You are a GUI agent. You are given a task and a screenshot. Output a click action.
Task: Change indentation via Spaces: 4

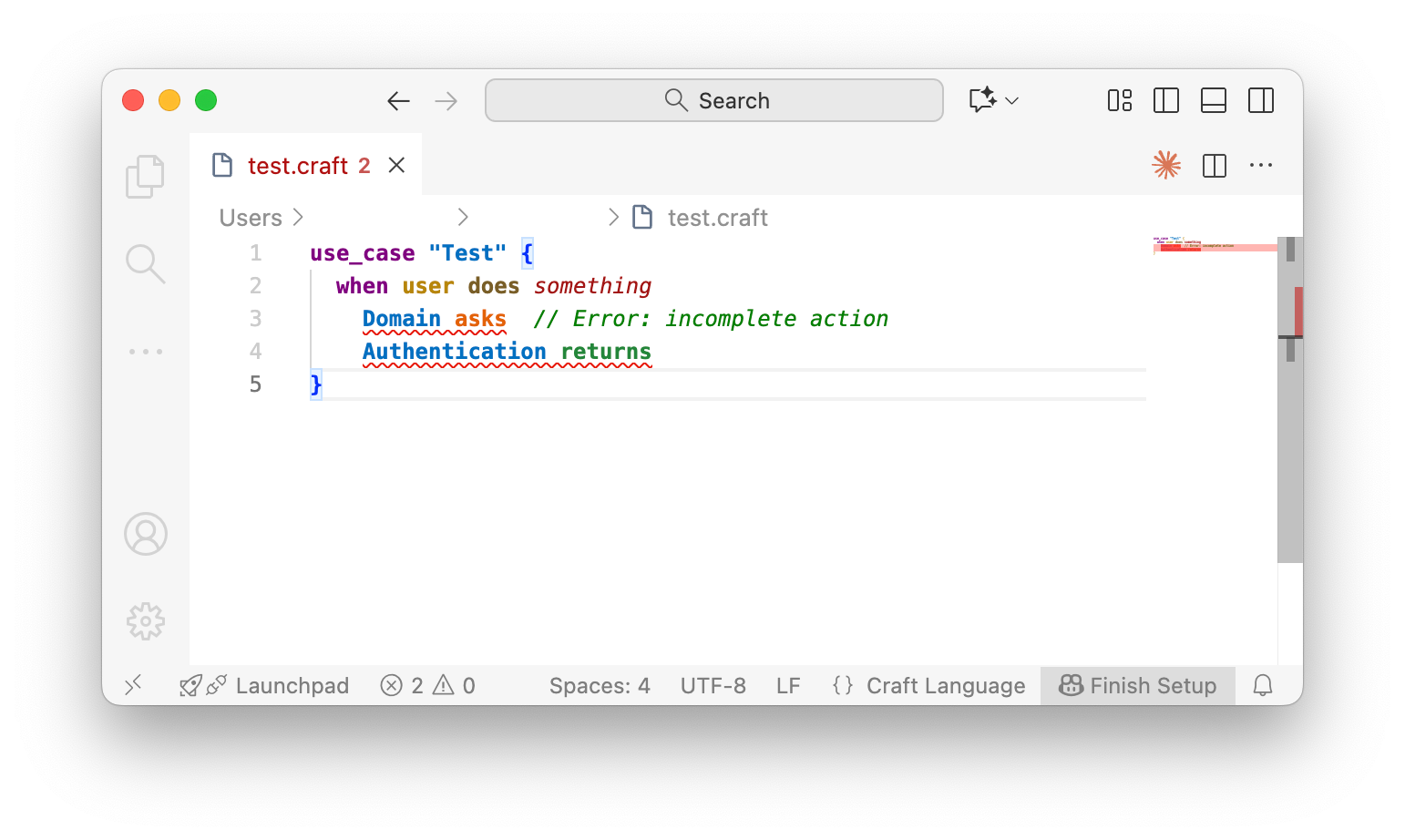coord(600,685)
